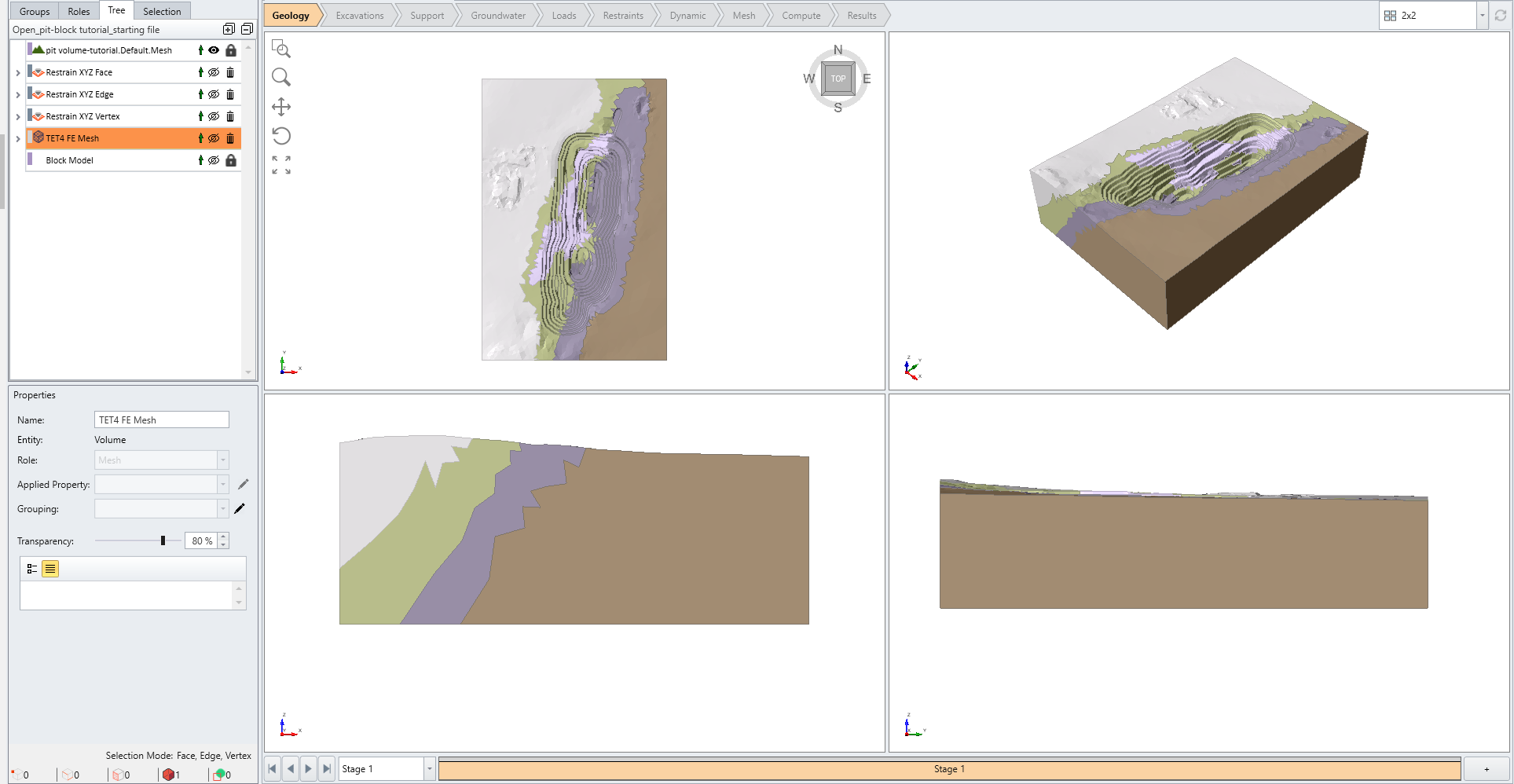The width and height of the screenshot is (1514, 784).
Task: Delete the Restrain XYZ Face entity
Action: coord(230,72)
